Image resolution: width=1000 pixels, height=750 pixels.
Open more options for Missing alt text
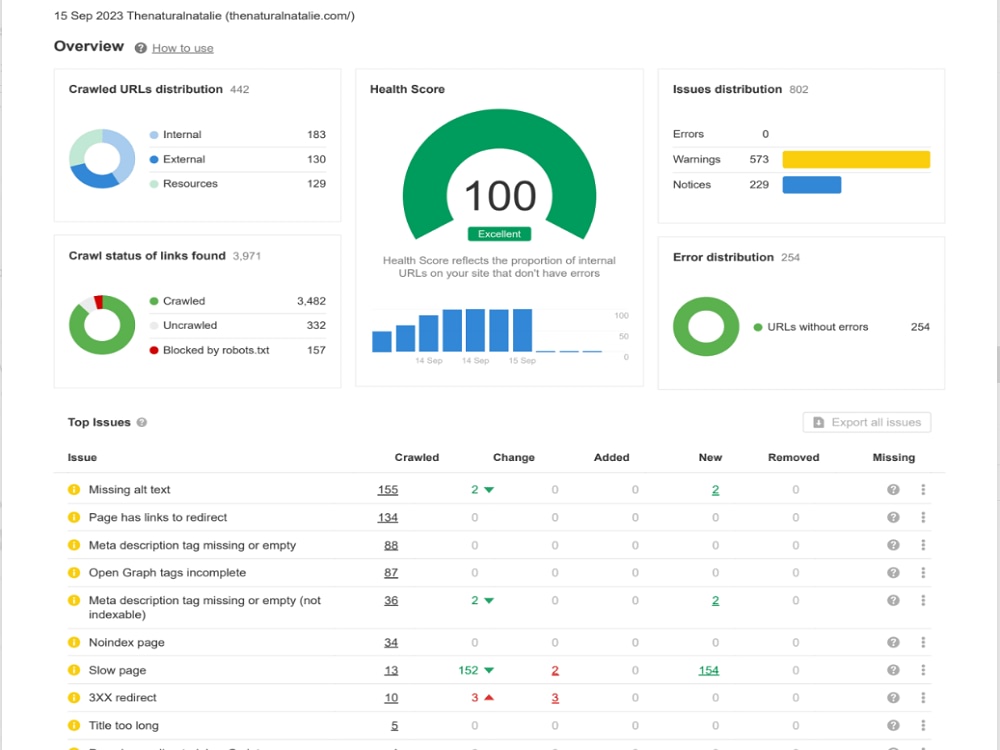[x=923, y=490]
